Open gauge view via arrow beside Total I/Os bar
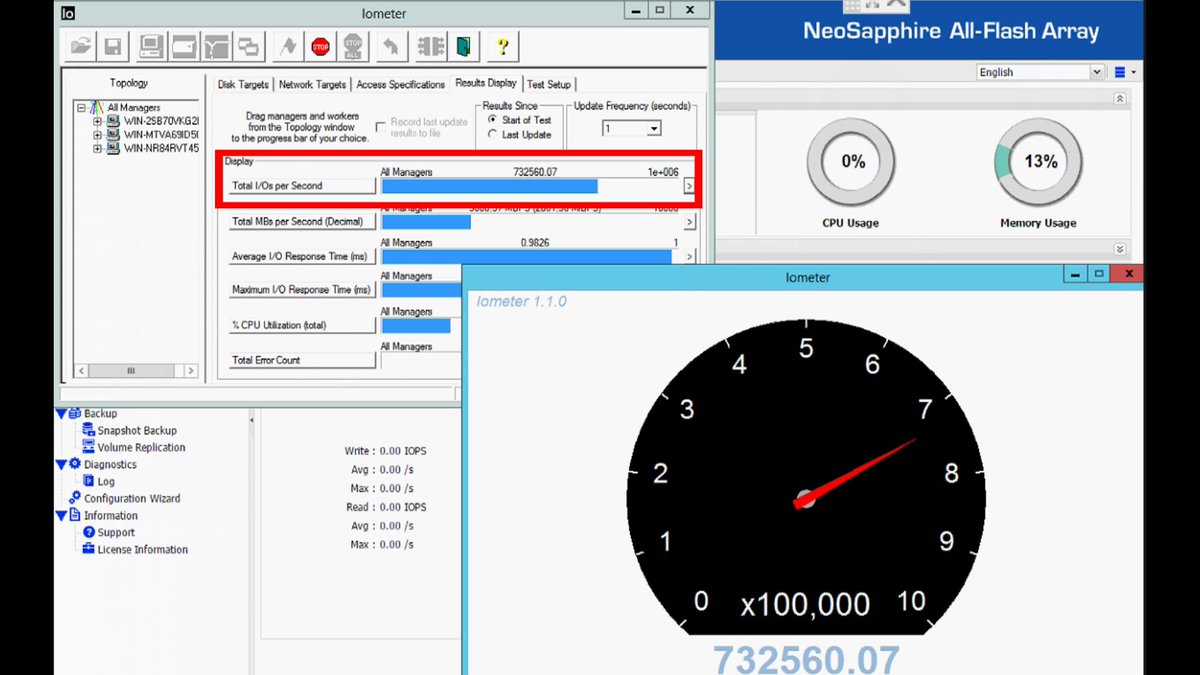This screenshot has height=675, width=1200. (x=689, y=186)
